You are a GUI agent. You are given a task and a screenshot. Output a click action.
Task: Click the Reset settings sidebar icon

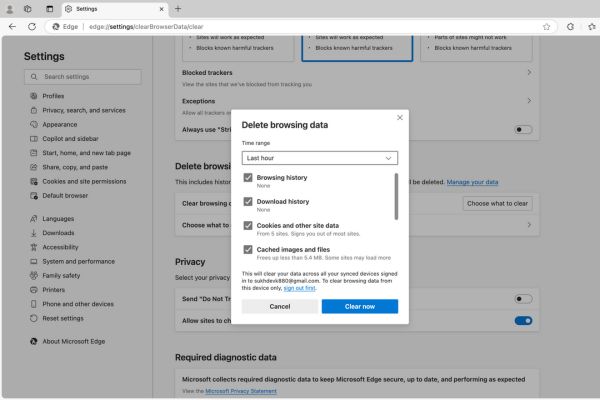pos(34,318)
